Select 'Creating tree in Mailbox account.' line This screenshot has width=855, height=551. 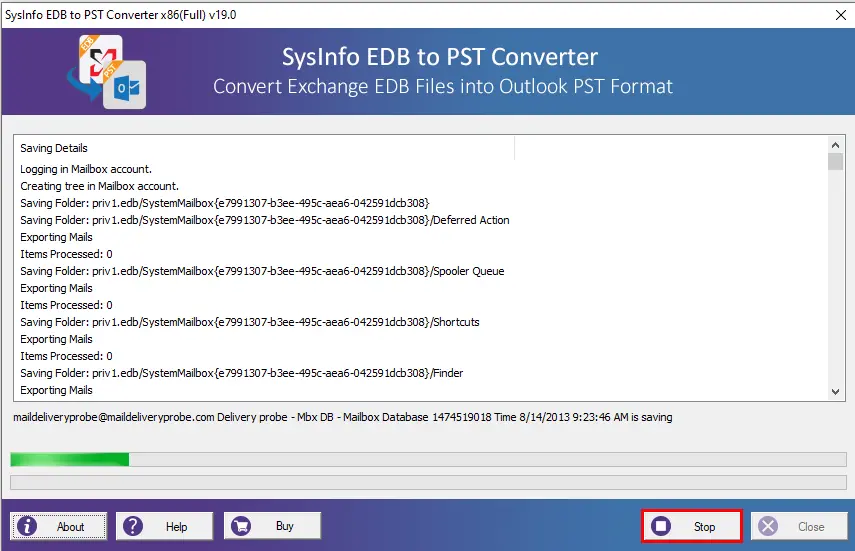point(100,186)
